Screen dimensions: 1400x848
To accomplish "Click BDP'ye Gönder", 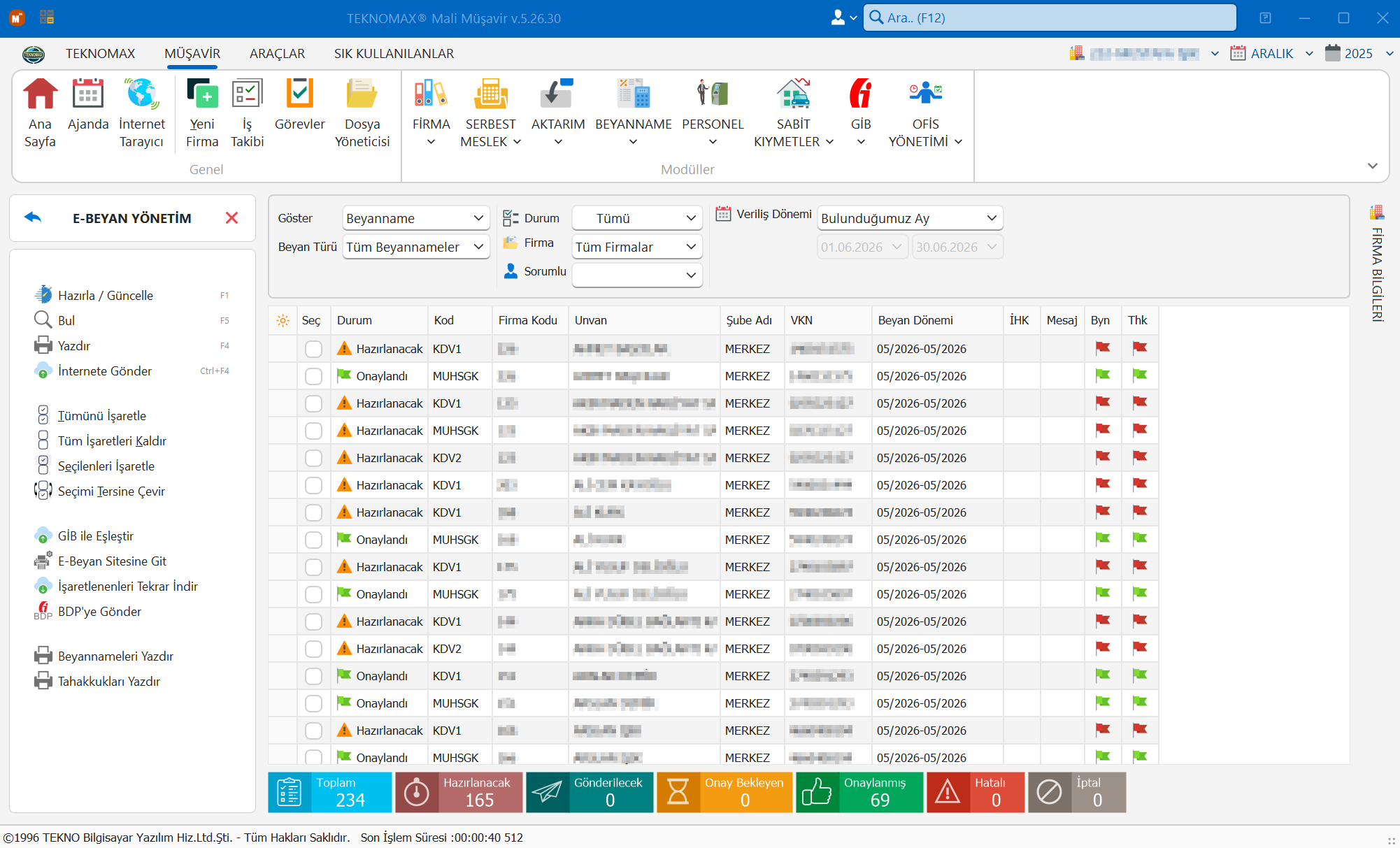I will pyautogui.click(x=88, y=611).
